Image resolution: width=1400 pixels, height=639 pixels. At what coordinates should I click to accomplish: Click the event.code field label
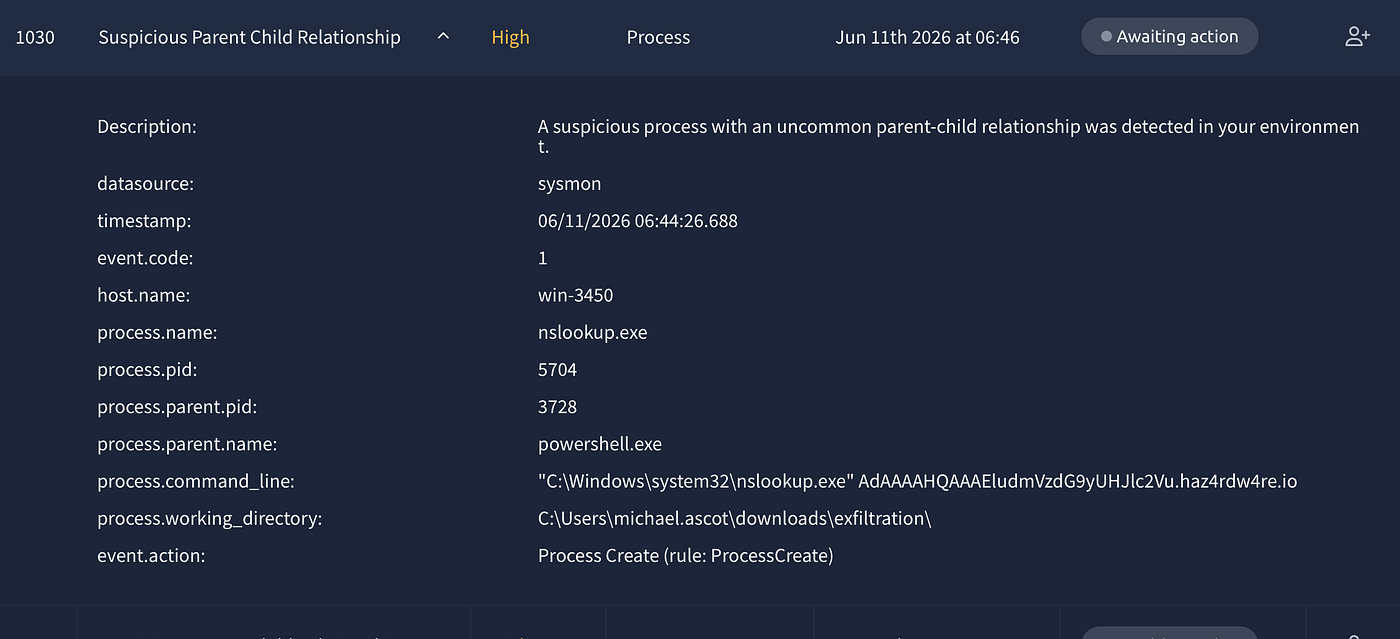tap(145, 258)
